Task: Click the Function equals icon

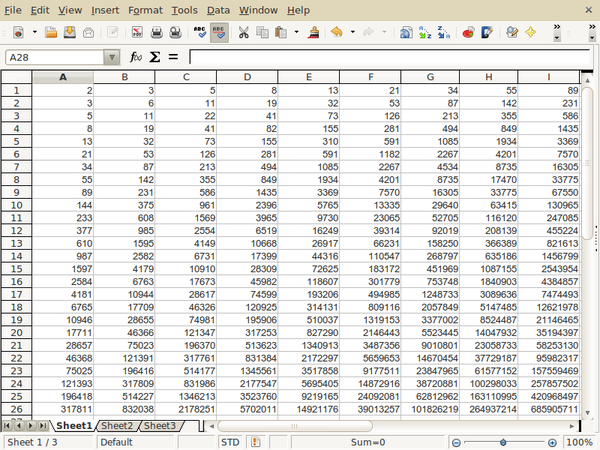Action: coord(173,57)
